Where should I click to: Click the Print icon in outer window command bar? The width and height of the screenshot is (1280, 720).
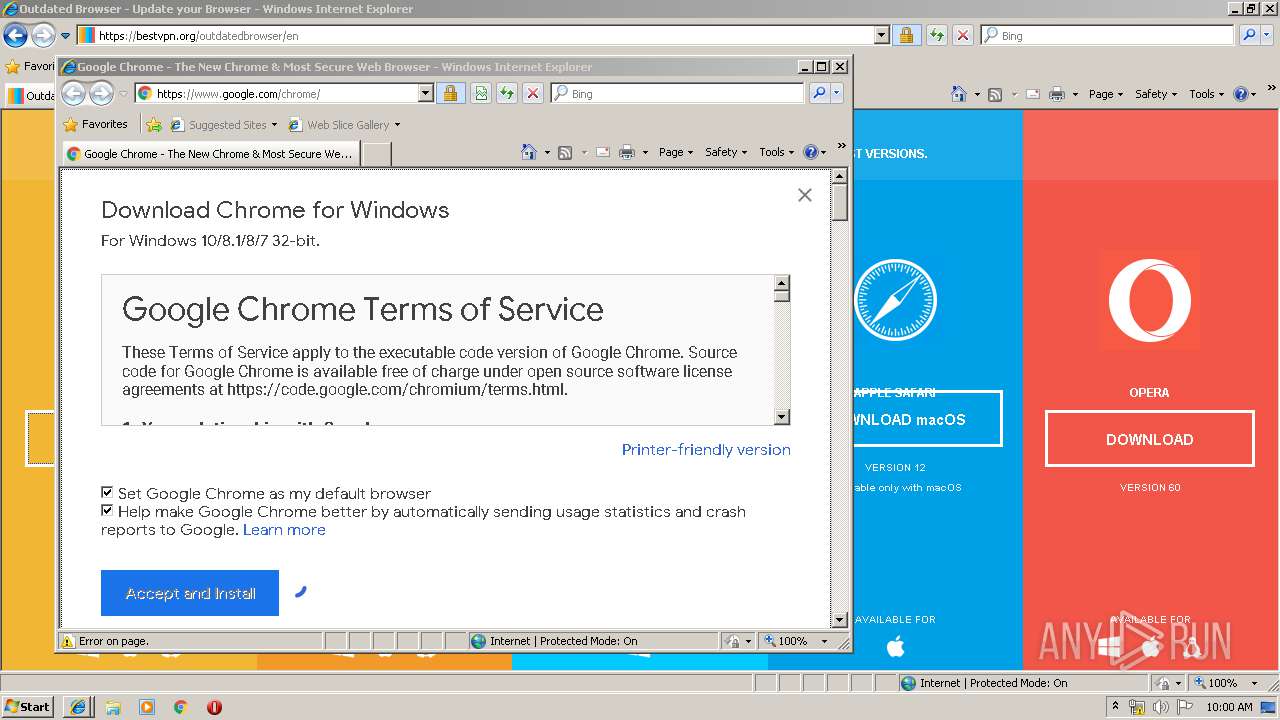(1057, 94)
